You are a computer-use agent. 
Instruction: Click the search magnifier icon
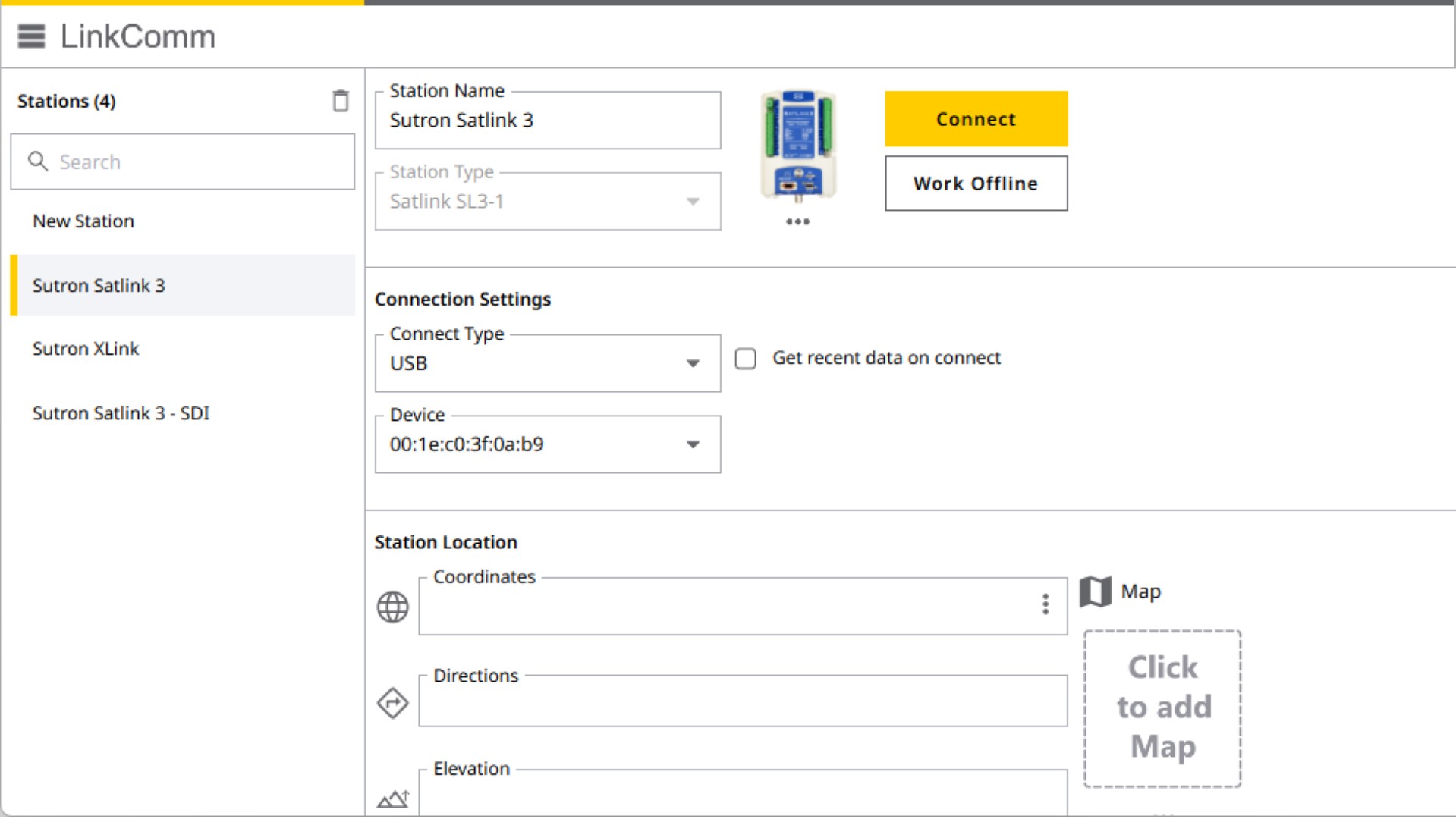pos(38,162)
